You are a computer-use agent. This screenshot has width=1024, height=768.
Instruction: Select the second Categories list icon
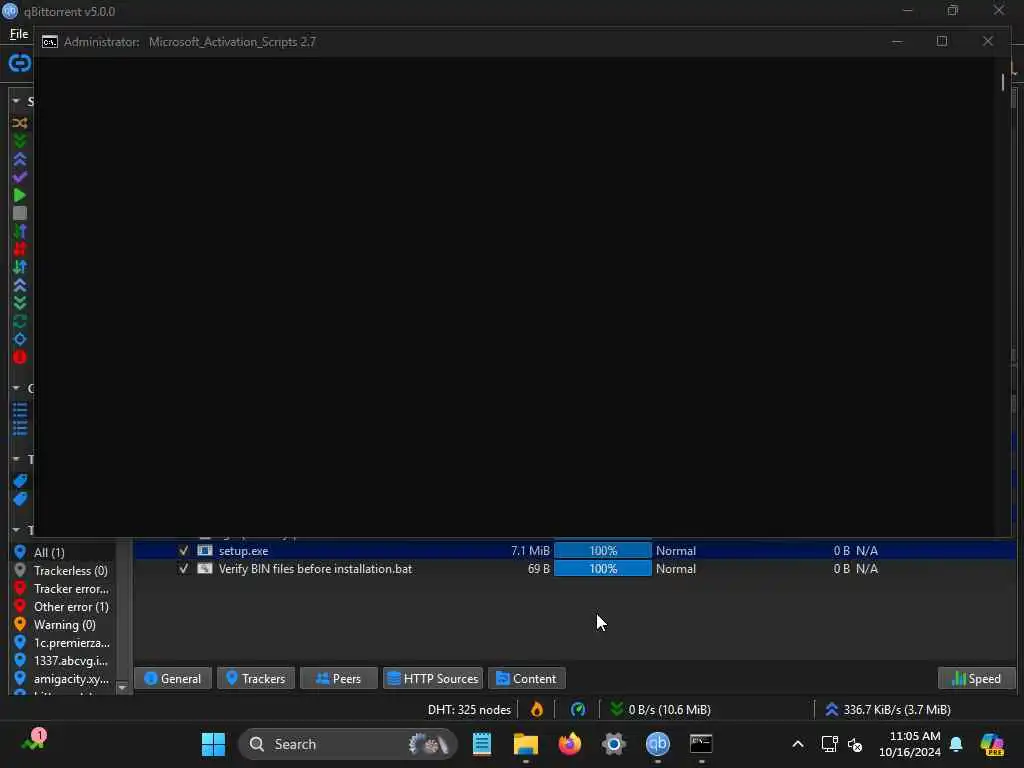click(20, 428)
